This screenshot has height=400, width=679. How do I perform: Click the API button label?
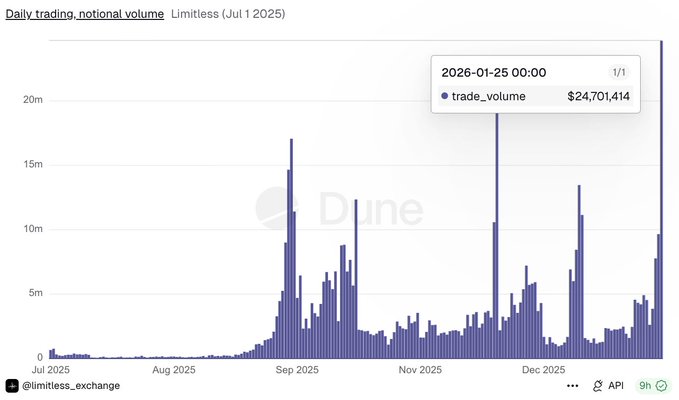click(x=616, y=385)
